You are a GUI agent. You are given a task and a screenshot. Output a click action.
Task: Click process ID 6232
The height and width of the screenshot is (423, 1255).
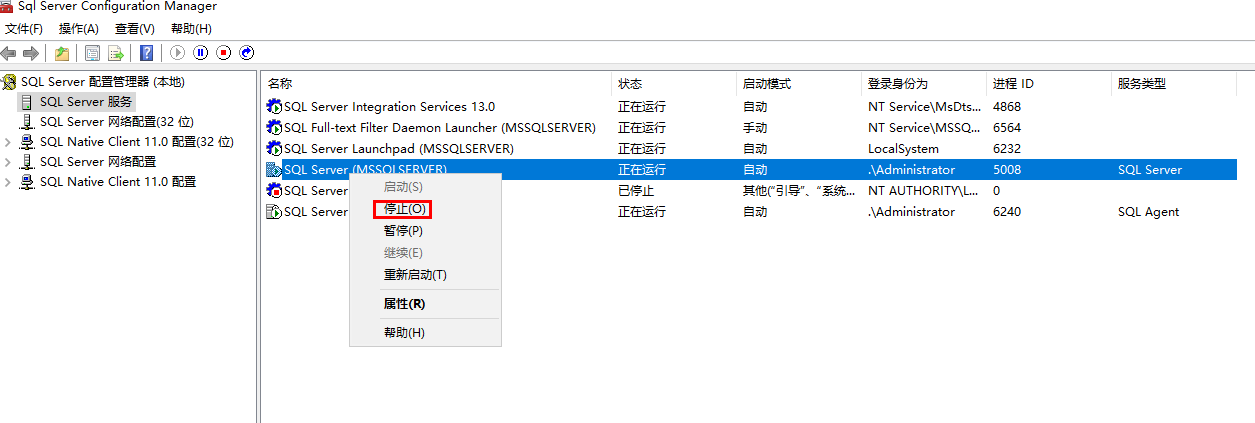(x=1007, y=148)
